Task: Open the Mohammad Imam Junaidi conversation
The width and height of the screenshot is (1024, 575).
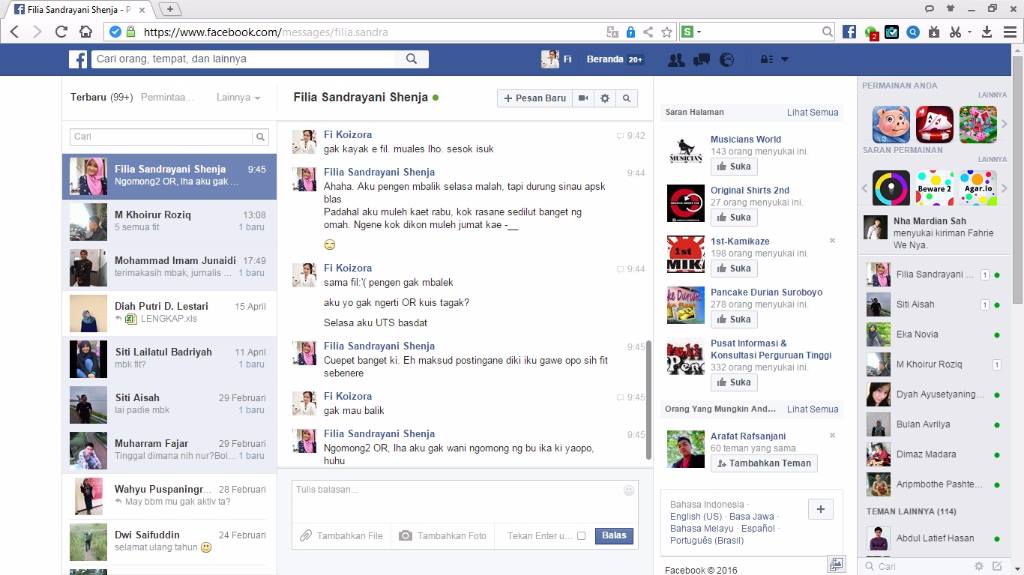Action: point(169,267)
